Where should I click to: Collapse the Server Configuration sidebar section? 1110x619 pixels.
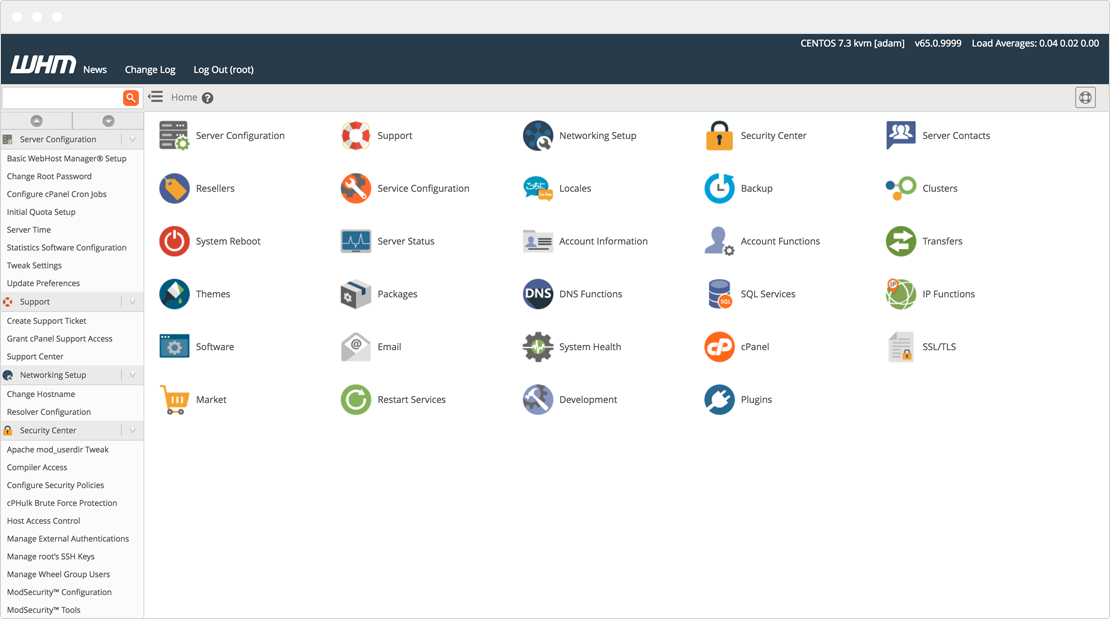[x=134, y=140]
